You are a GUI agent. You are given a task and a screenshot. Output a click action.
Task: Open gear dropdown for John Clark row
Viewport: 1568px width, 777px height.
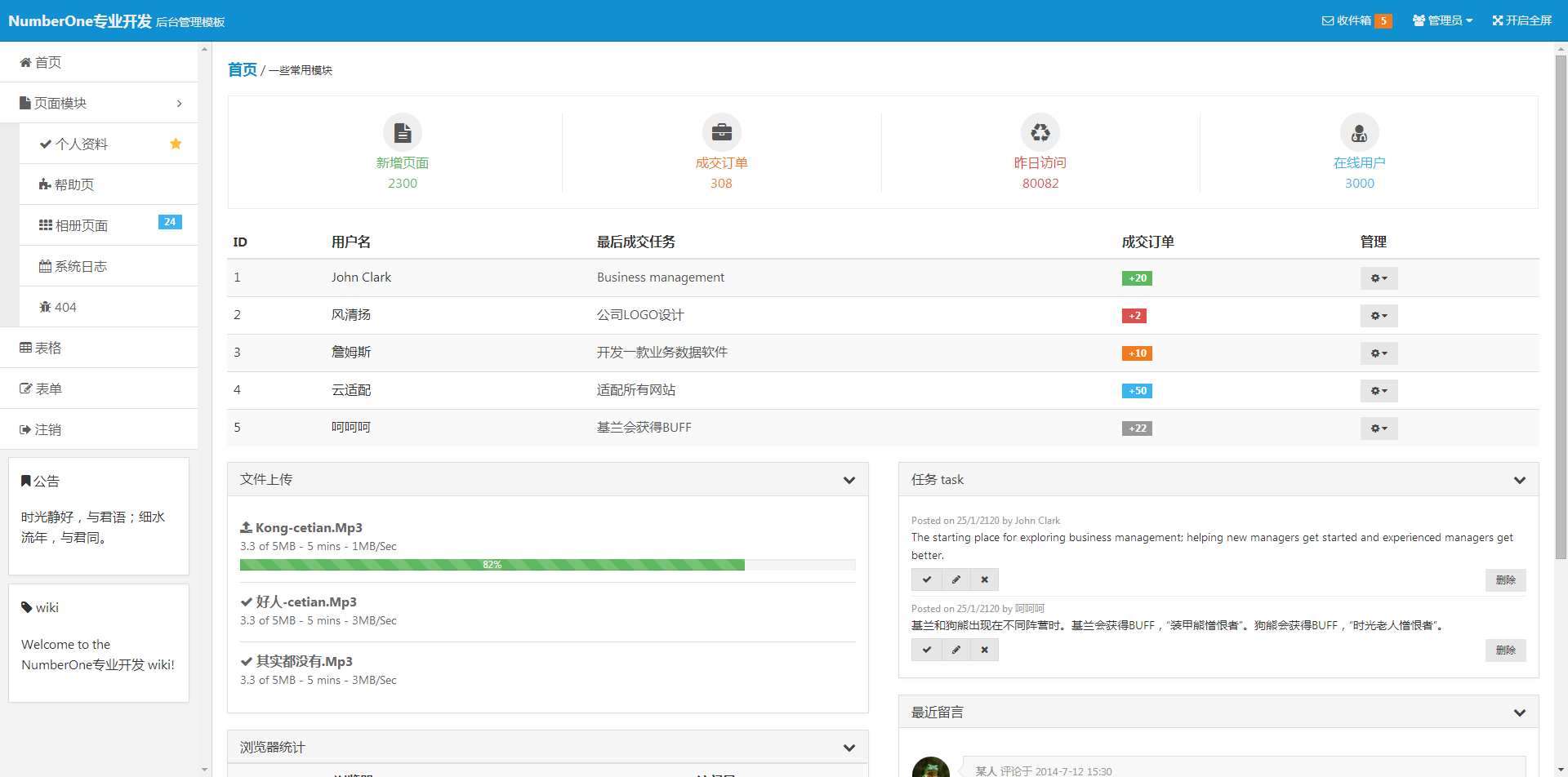pos(1379,278)
